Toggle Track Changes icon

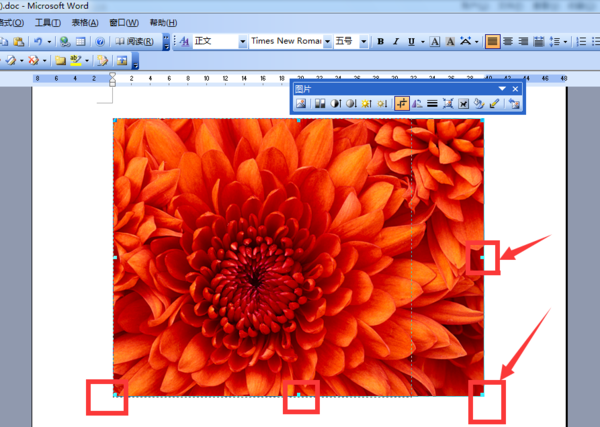[102, 60]
